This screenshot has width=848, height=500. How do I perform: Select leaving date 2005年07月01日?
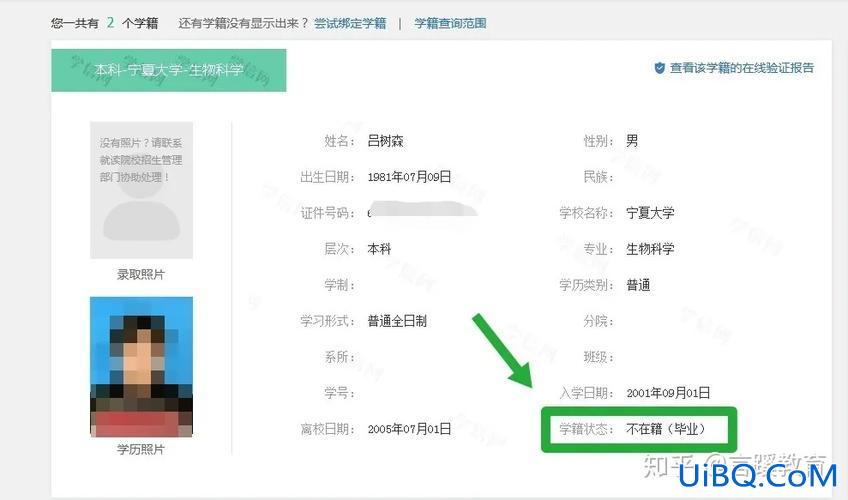pyautogui.click(x=409, y=429)
